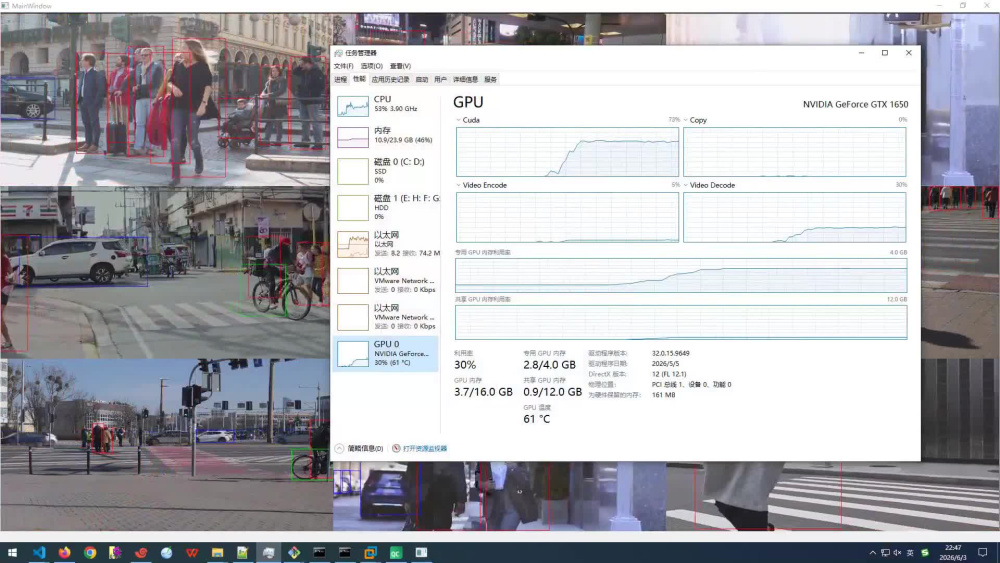Click the taskbar clock showing 22:47

pos(953,552)
